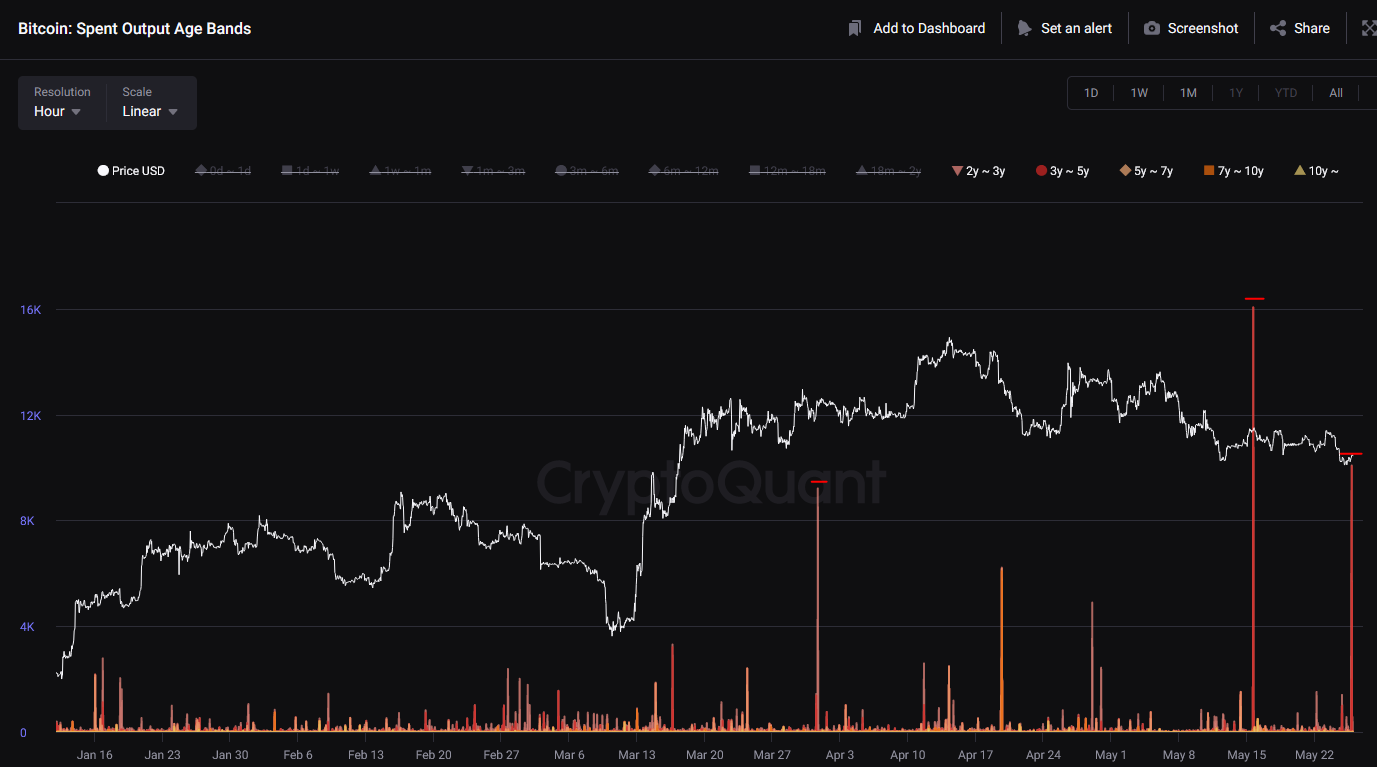The image size is (1377, 767).
Task: Switch to the 1D timeframe tab
Action: 1090,92
